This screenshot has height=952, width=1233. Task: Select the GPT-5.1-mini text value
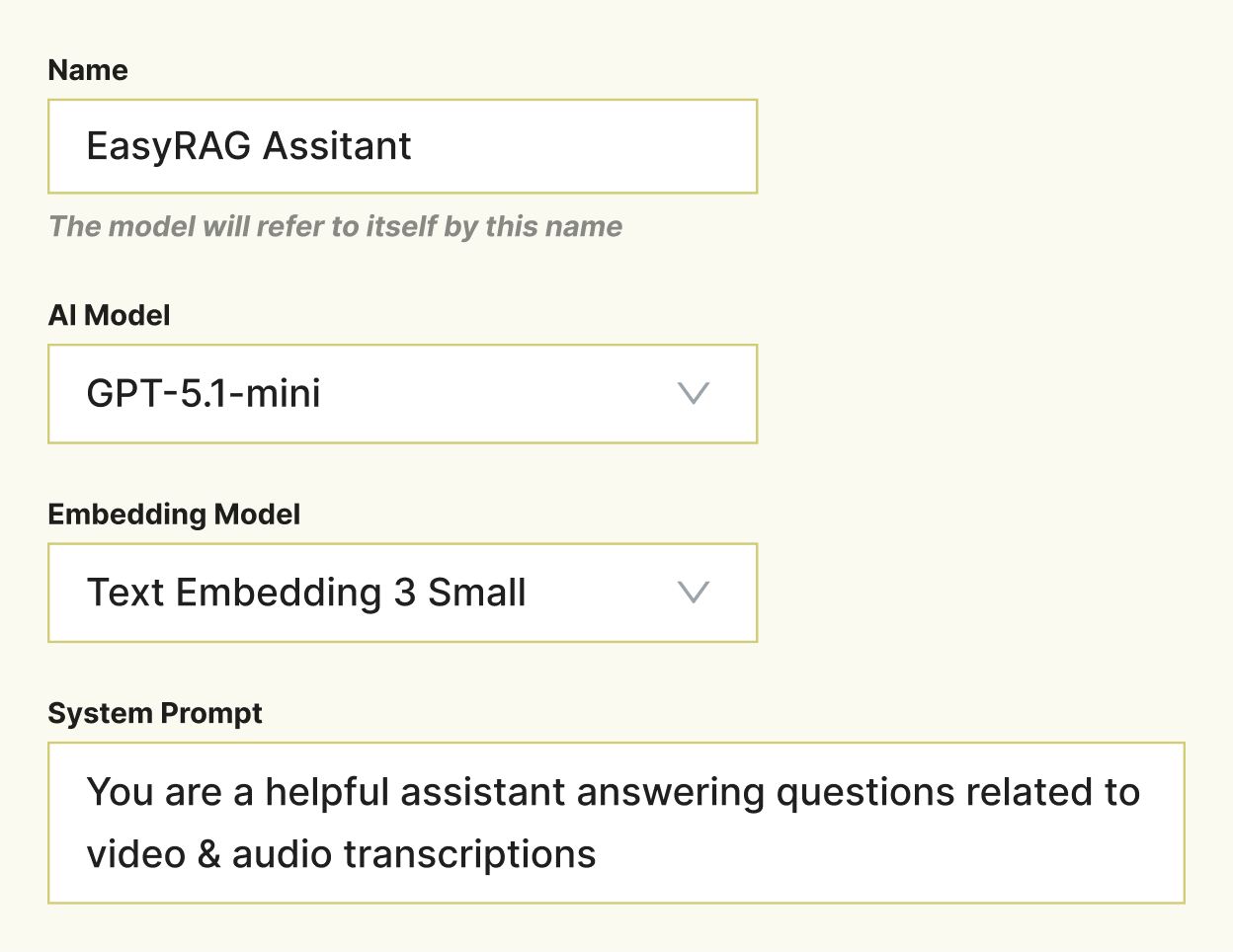coord(204,393)
